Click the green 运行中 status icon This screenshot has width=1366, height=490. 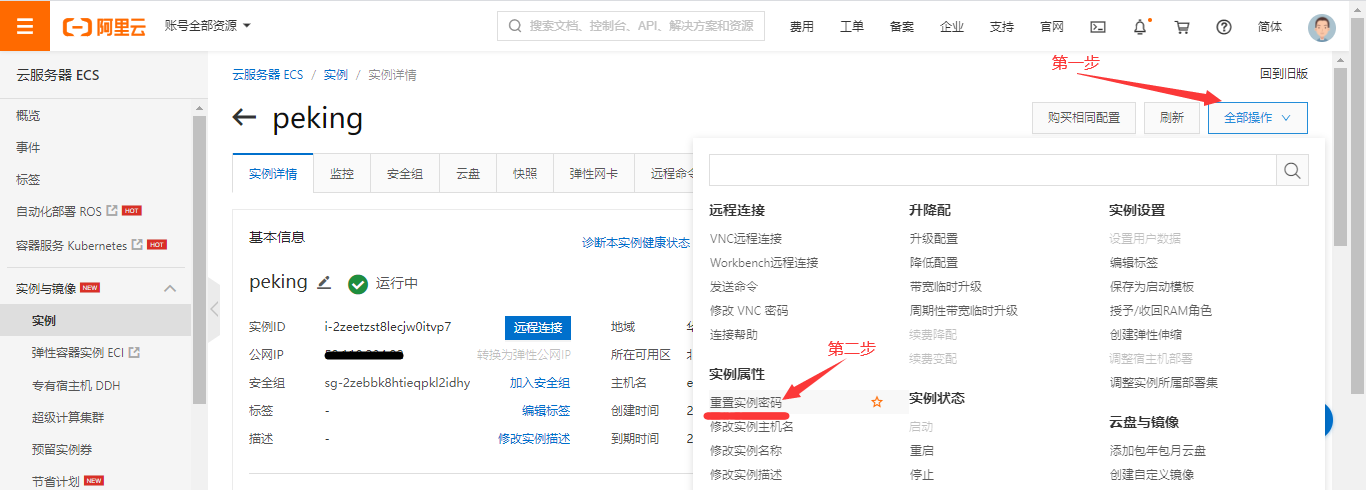tap(358, 284)
